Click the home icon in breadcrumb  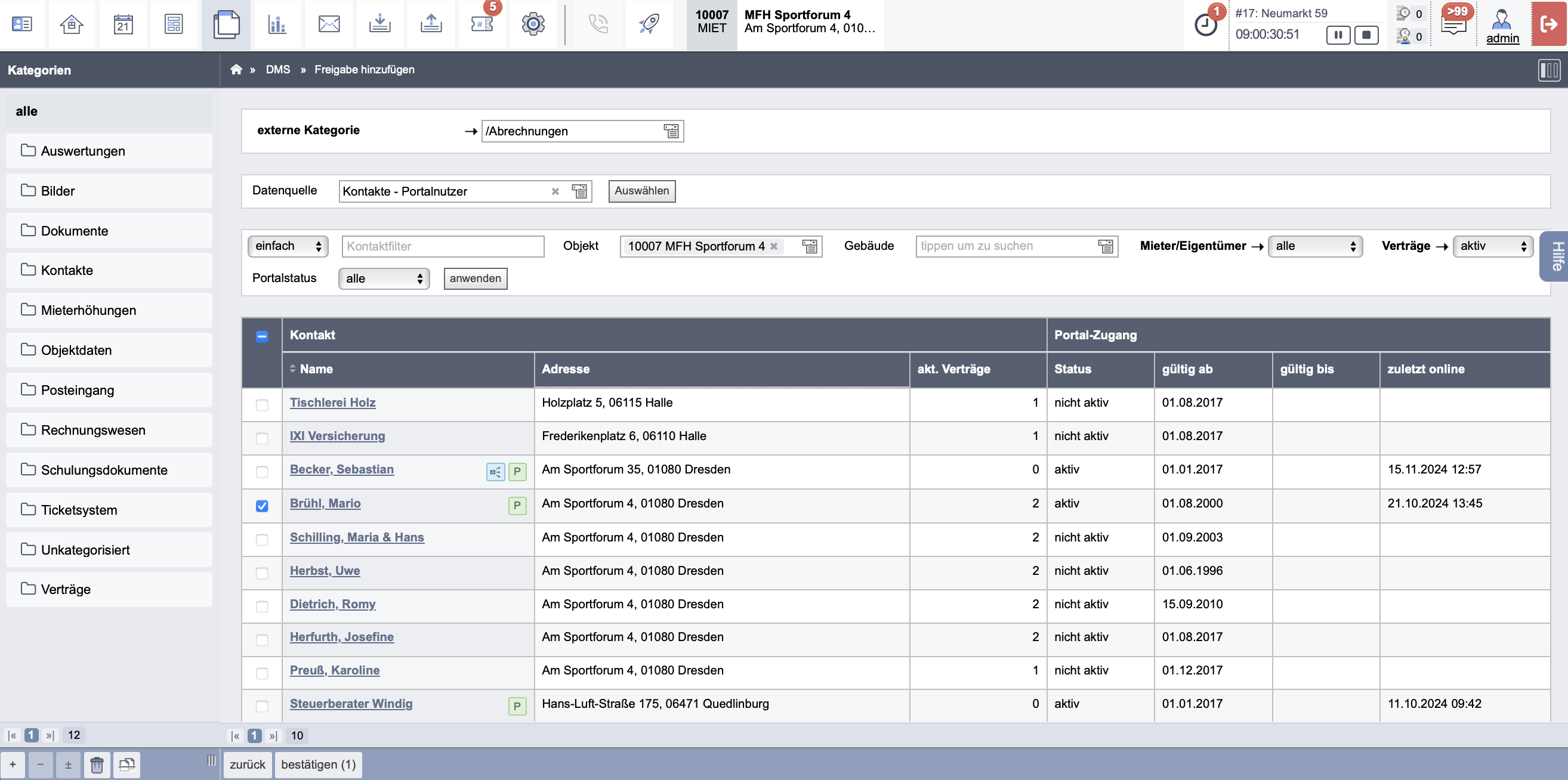236,69
